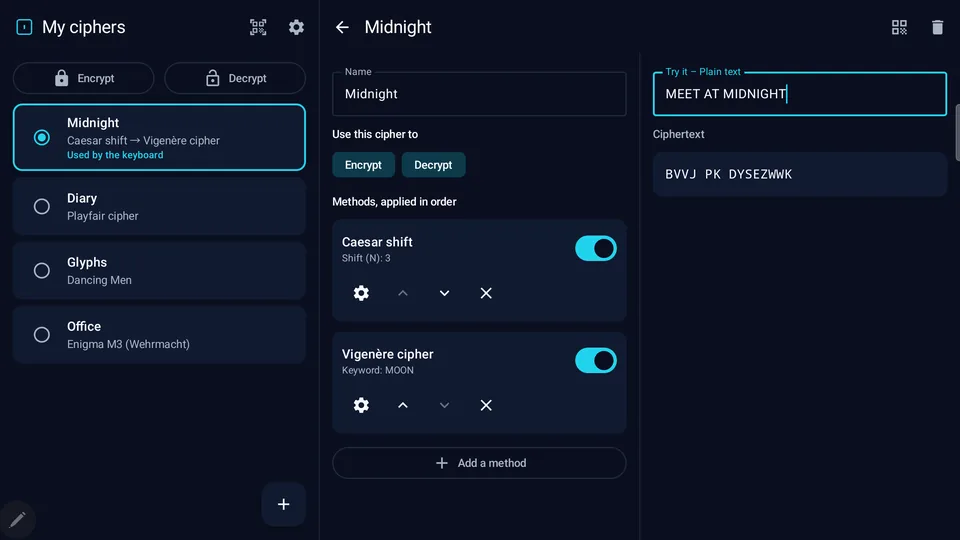Click the right panel scrollbar
Viewport: 960px width, 540px height.
(957, 132)
